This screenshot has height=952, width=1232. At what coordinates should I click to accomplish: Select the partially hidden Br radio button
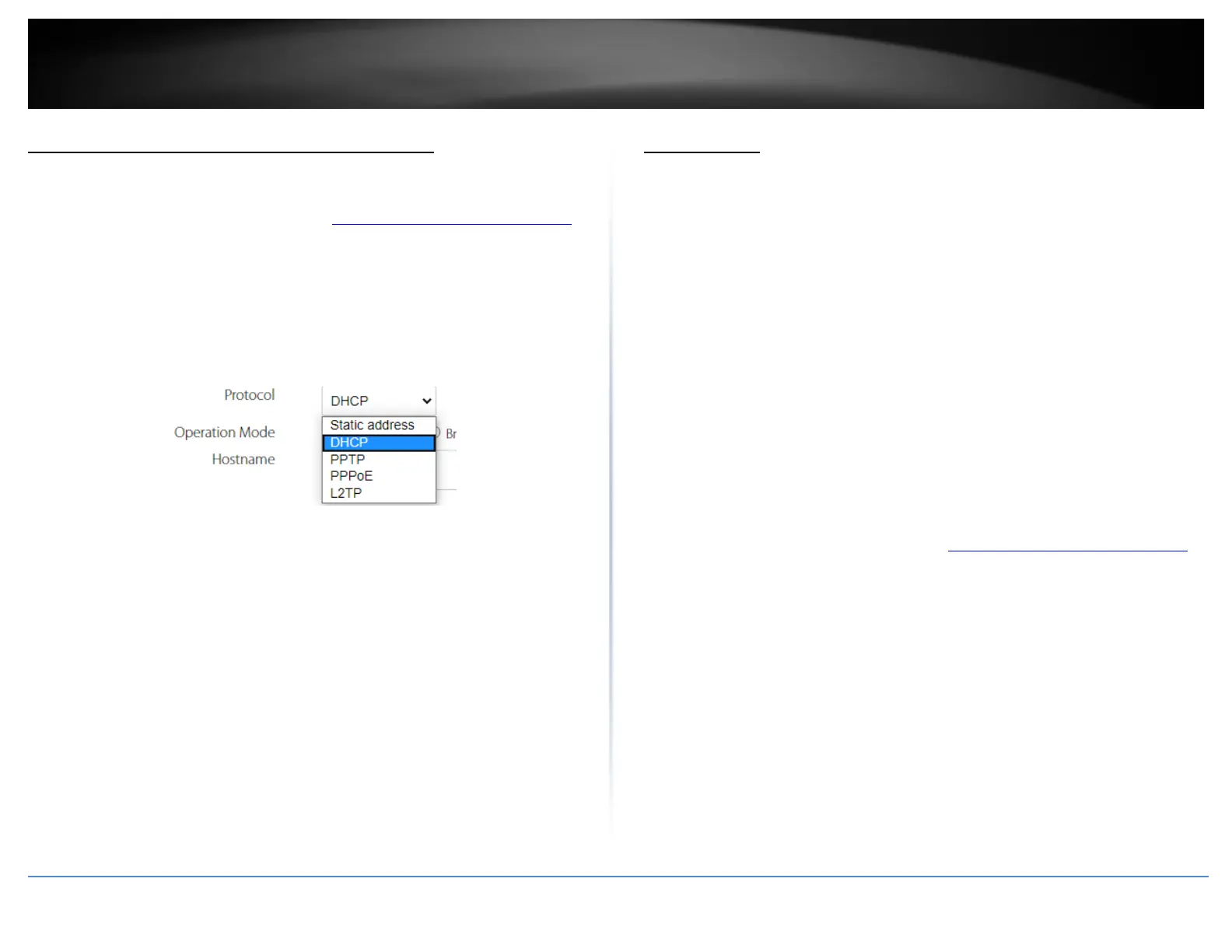pyautogui.click(x=438, y=432)
